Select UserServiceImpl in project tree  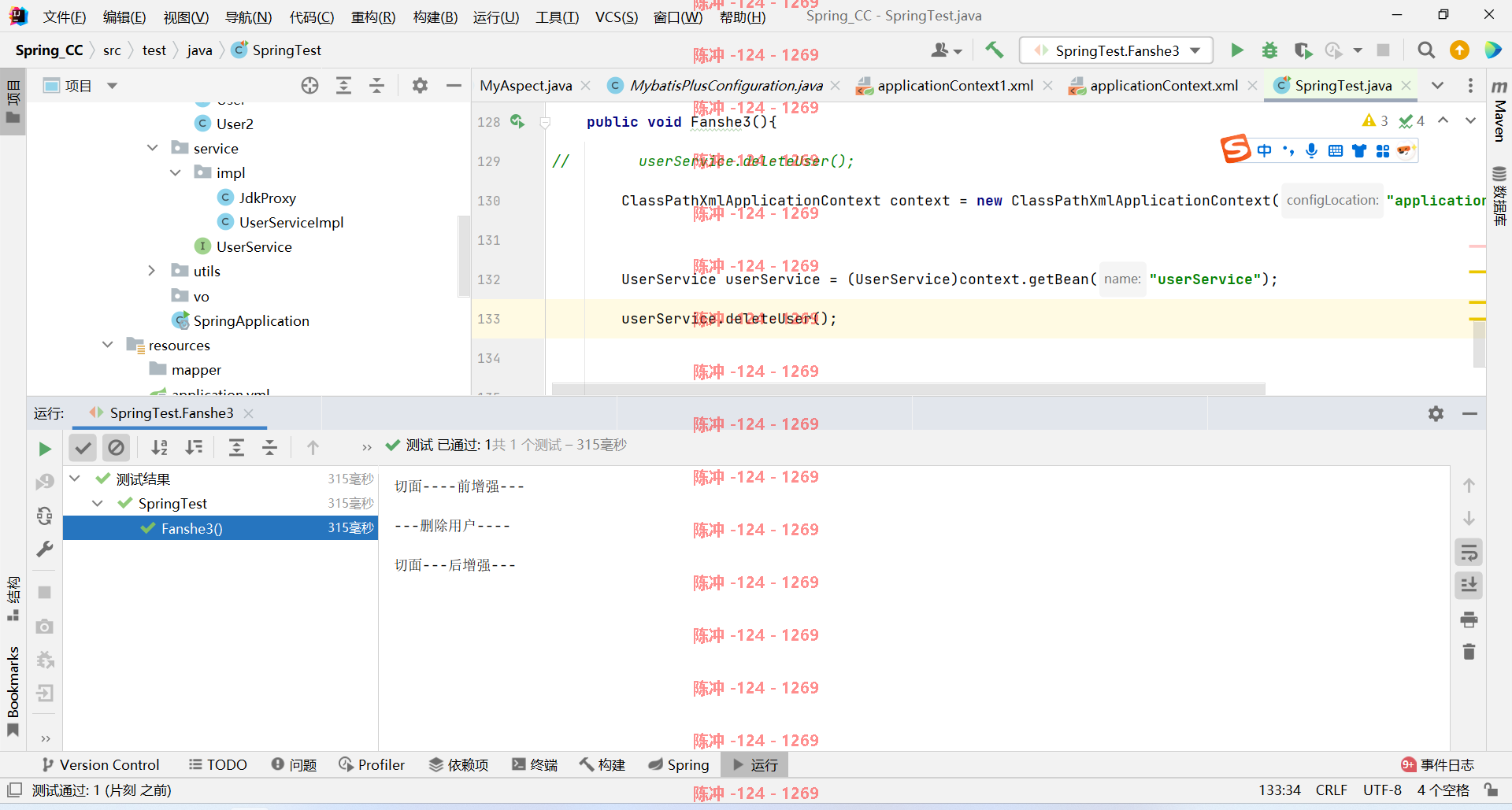291,222
